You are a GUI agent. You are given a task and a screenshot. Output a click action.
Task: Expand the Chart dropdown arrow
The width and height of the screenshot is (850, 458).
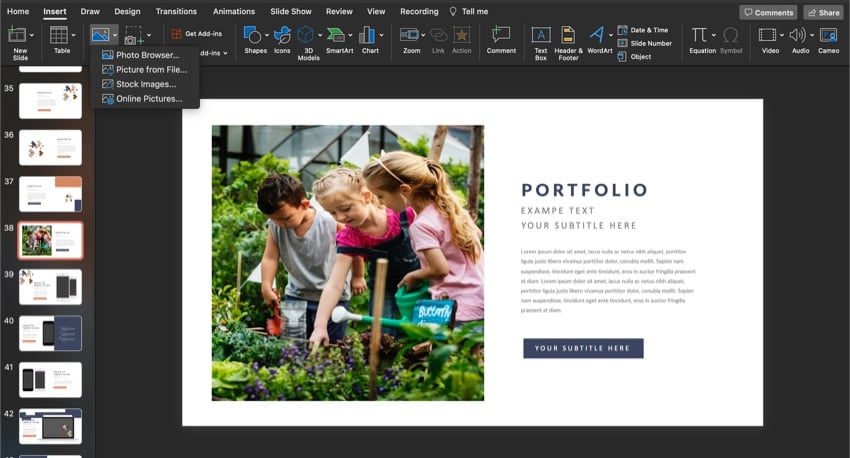point(383,36)
